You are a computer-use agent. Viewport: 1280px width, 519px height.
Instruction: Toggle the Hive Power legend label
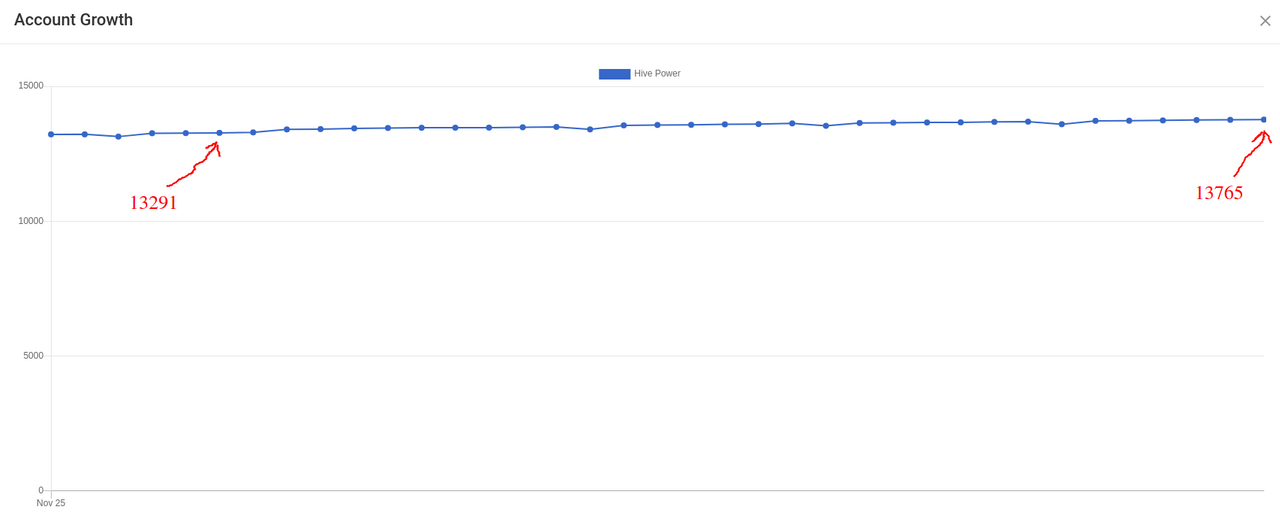[657, 74]
